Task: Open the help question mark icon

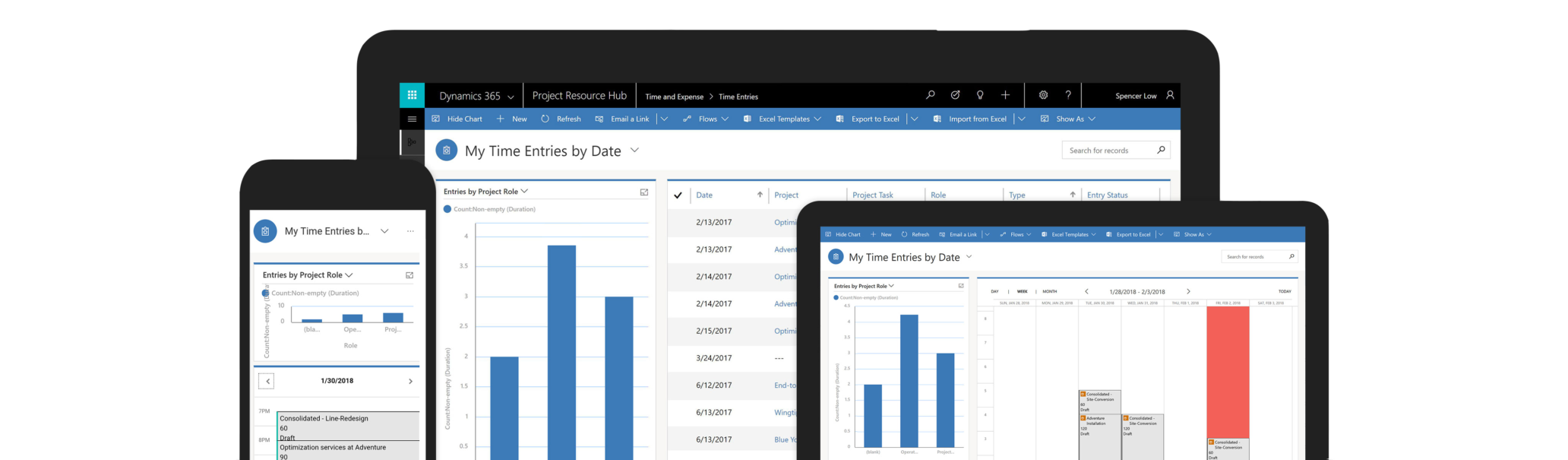Action: pyautogui.click(x=1068, y=95)
